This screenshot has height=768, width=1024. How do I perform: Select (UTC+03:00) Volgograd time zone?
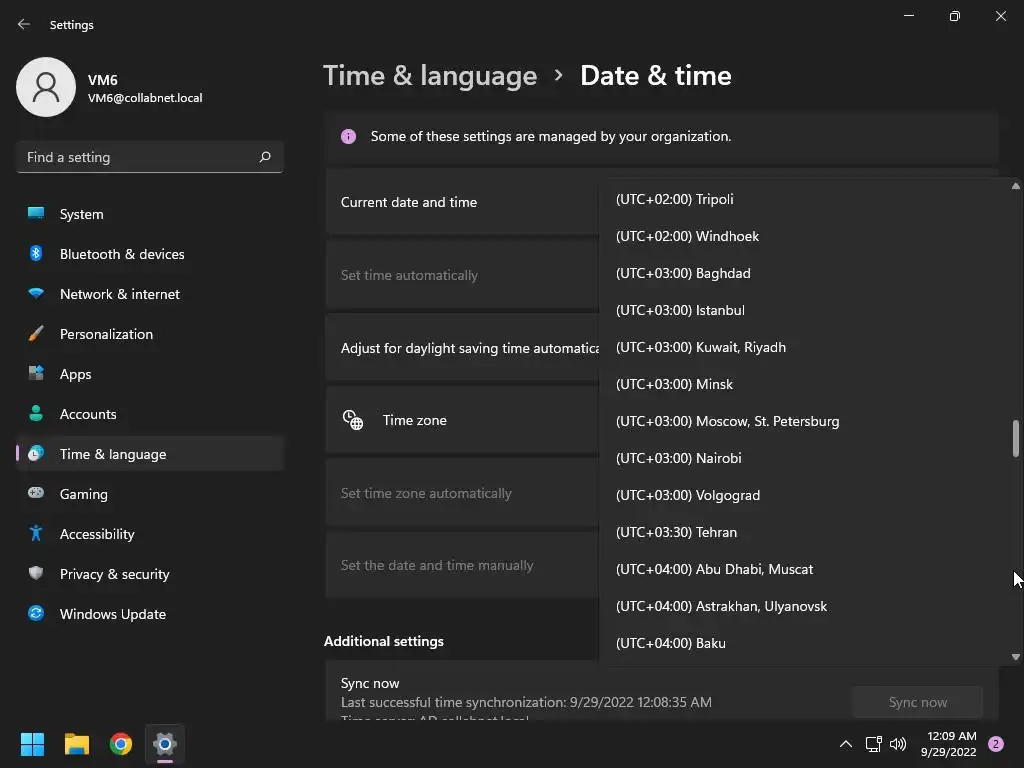tap(805, 495)
